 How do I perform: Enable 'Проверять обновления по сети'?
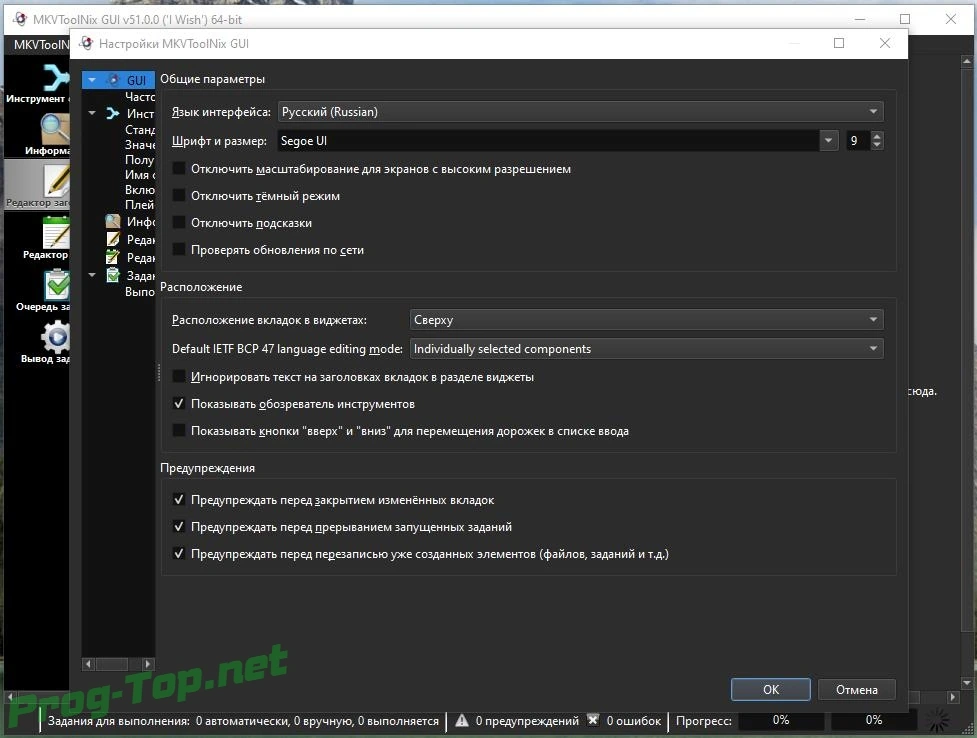click(x=179, y=249)
